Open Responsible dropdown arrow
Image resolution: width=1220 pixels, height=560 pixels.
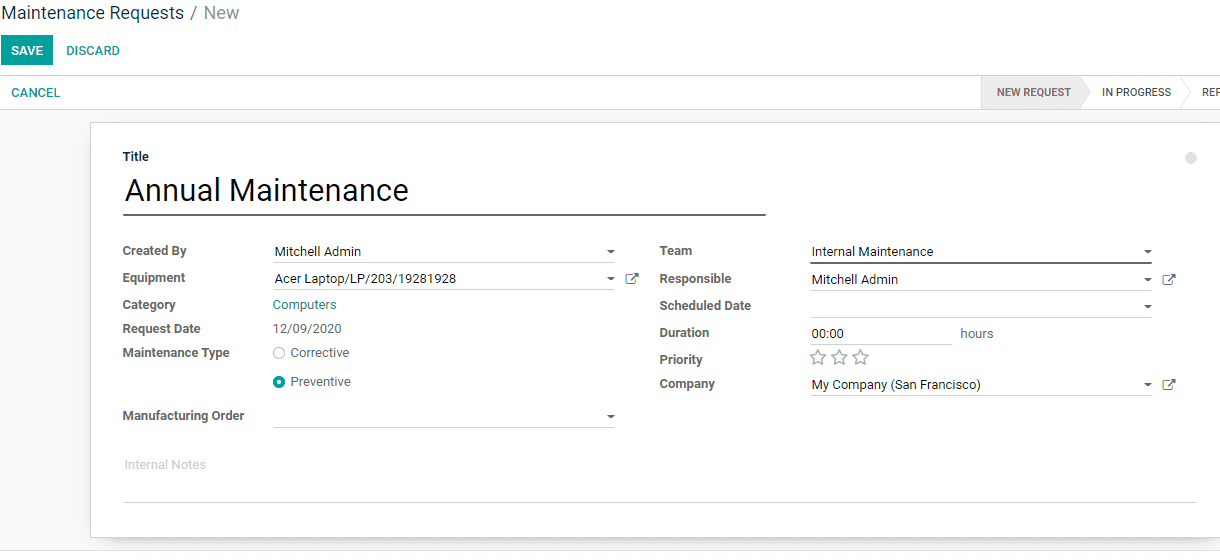coord(1147,280)
